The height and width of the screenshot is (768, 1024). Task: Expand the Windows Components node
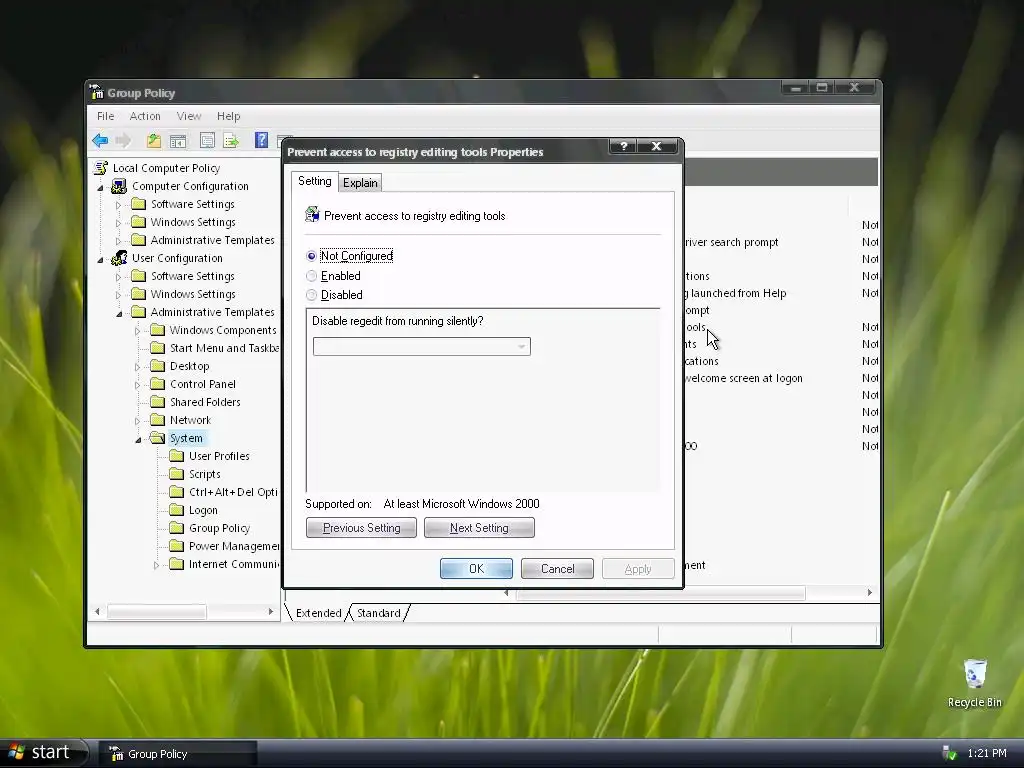pos(137,331)
